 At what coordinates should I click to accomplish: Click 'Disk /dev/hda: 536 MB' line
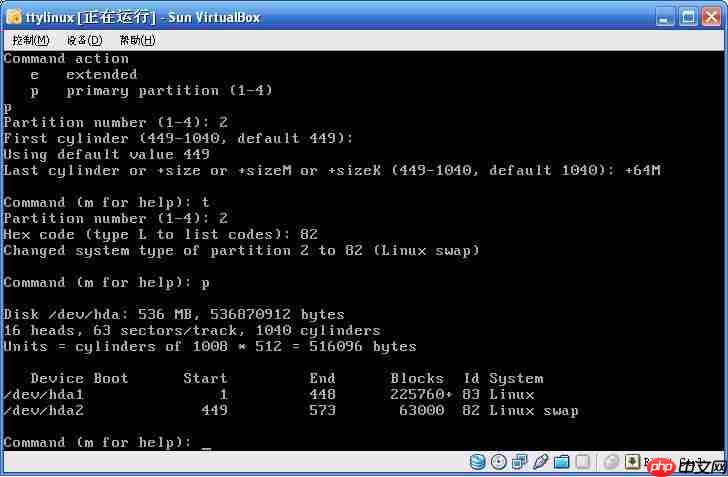pos(174,314)
